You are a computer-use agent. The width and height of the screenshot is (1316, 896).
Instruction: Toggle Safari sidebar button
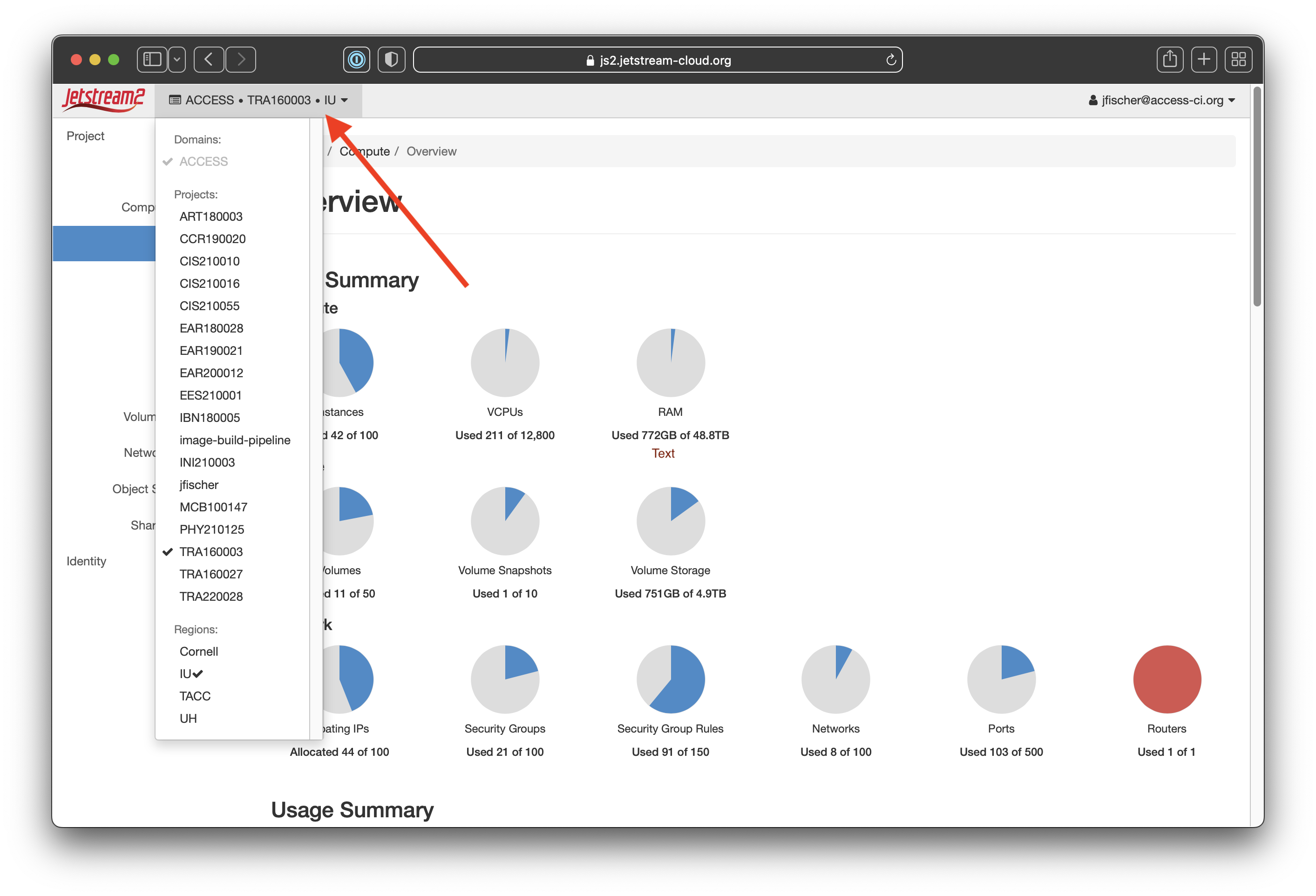tap(152, 60)
